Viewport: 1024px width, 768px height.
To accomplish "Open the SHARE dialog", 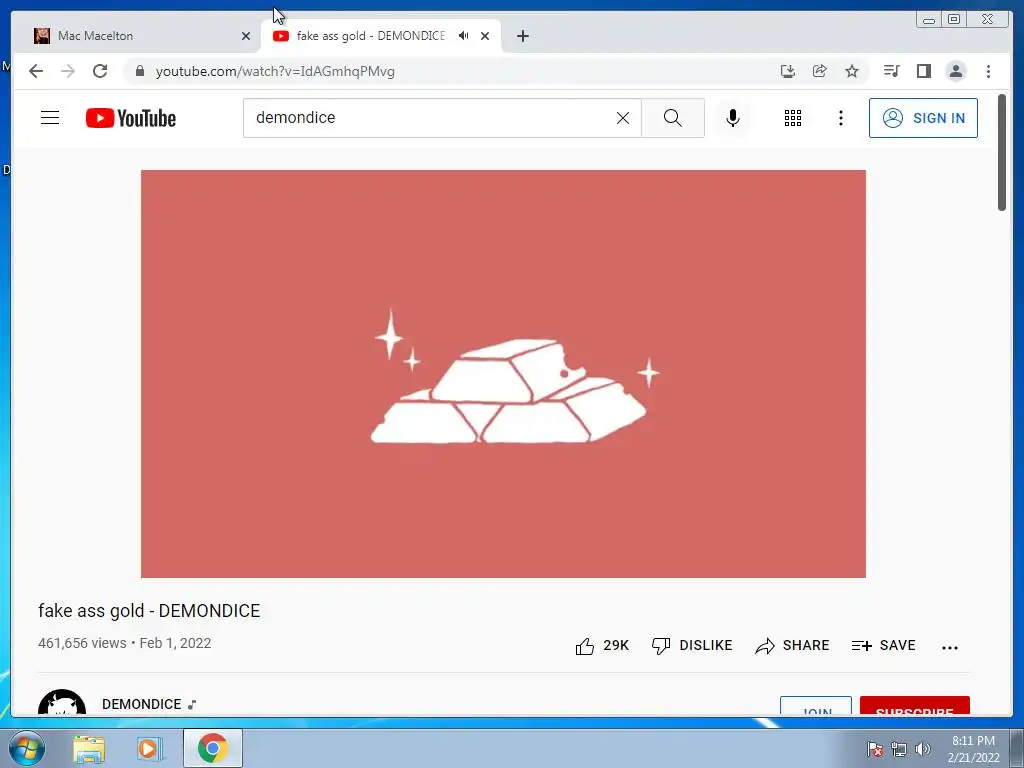I will (792, 646).
